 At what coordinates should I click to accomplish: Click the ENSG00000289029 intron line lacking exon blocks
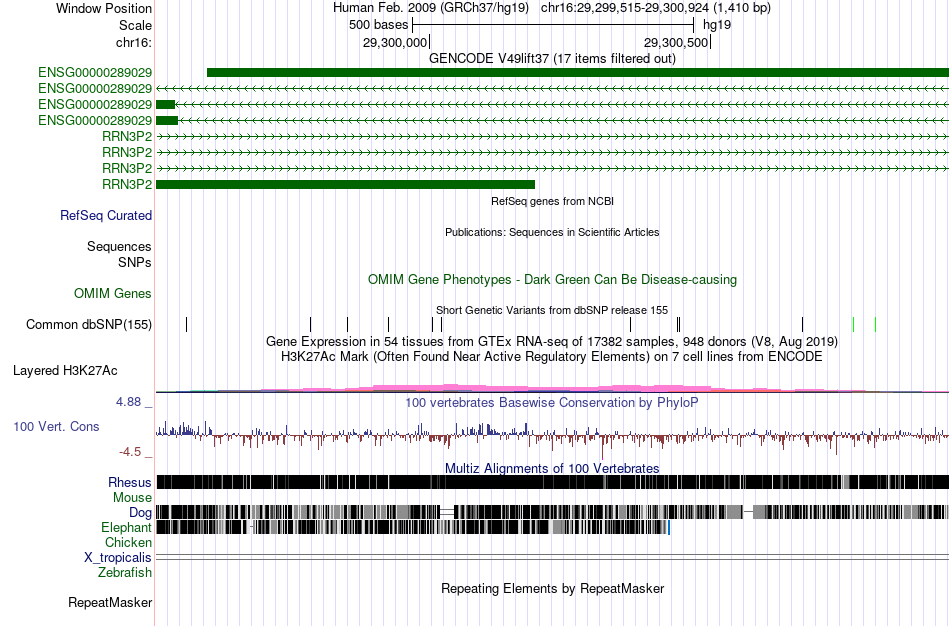(x=552, y=88)
